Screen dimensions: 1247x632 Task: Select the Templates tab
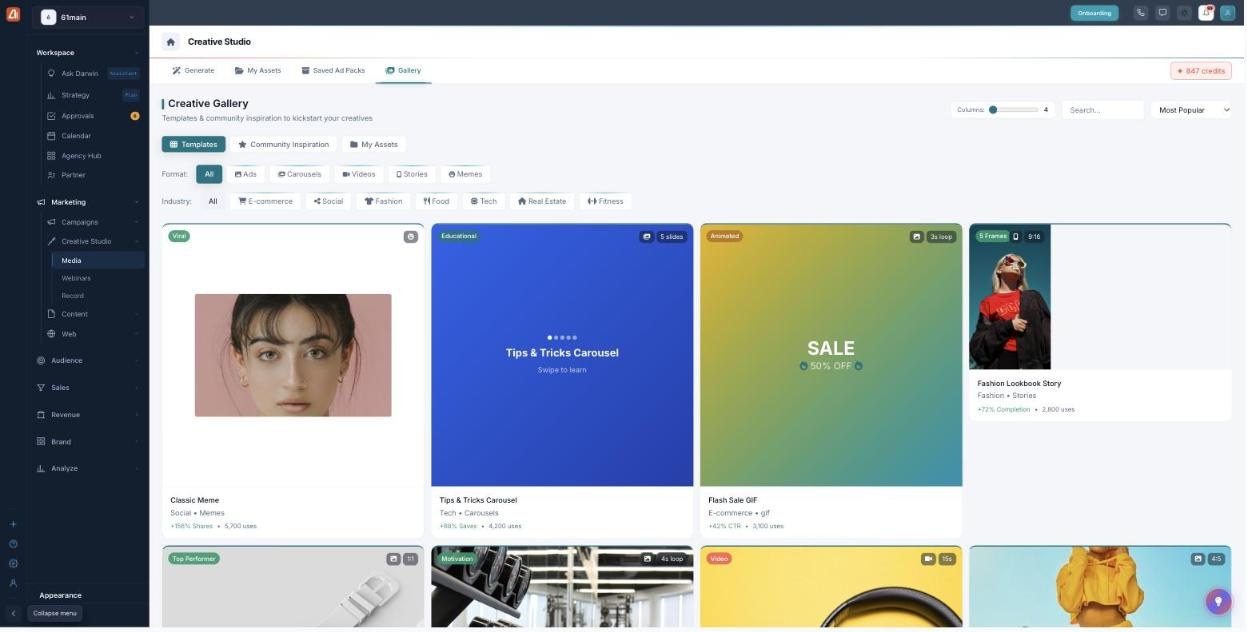[194, 144]
